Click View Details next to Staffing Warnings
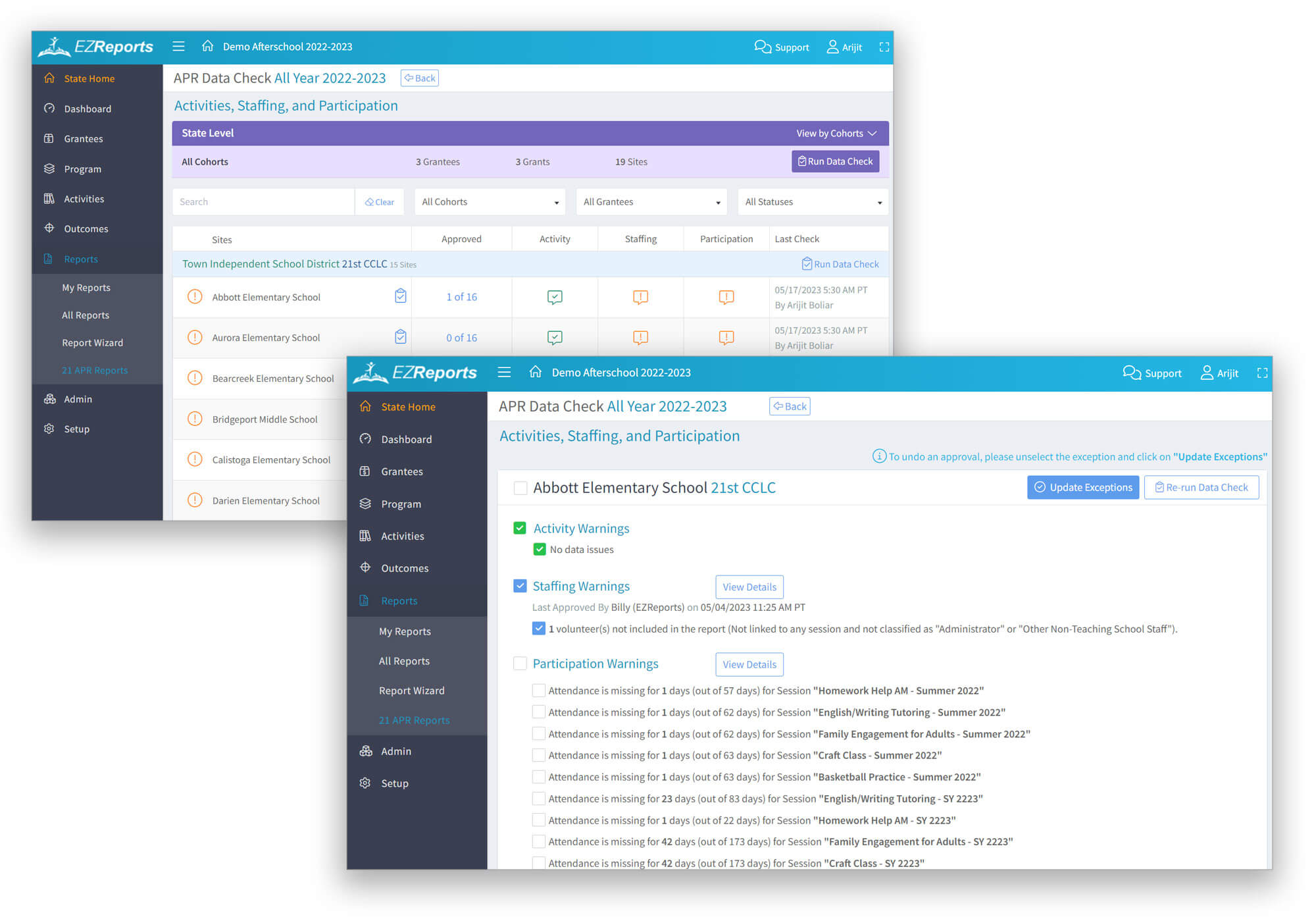The image size is (1316, 919). tap(749, 587)
